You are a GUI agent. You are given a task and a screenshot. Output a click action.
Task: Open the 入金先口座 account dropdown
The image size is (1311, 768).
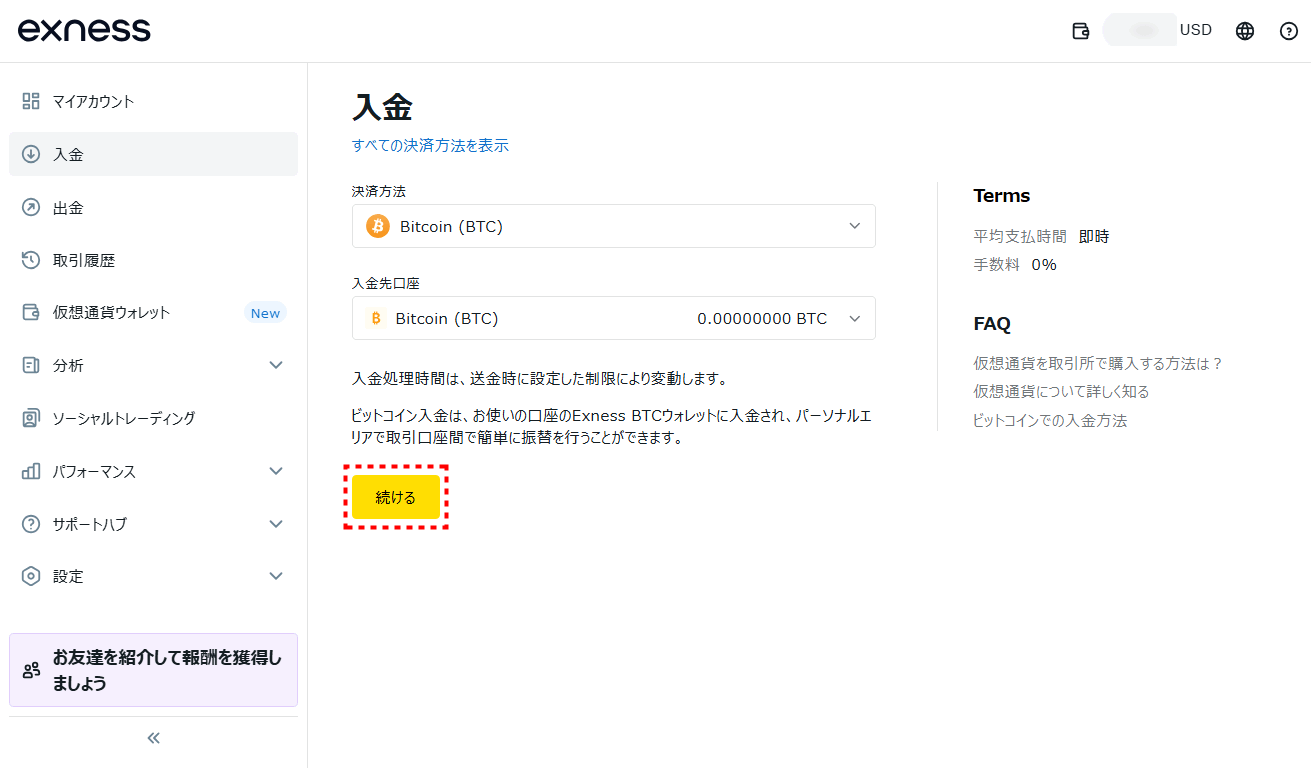click(x=614, y=318)
